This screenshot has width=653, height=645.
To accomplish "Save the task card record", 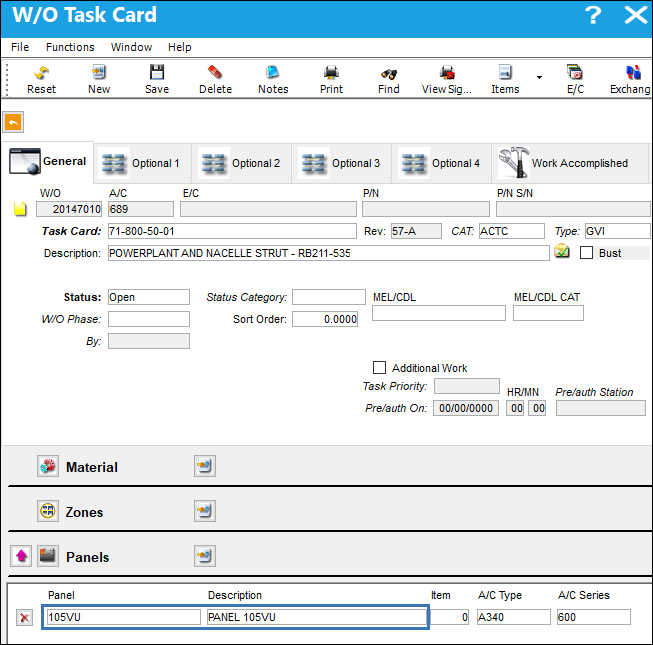I will (x=157, y=80).
